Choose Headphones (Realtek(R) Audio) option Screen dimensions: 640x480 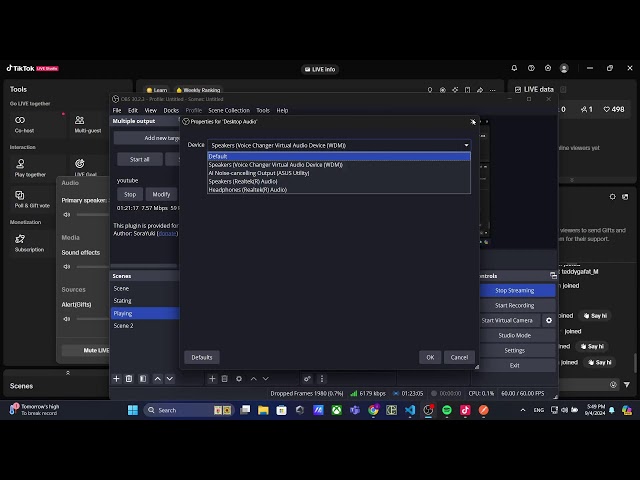click(339, 190)
